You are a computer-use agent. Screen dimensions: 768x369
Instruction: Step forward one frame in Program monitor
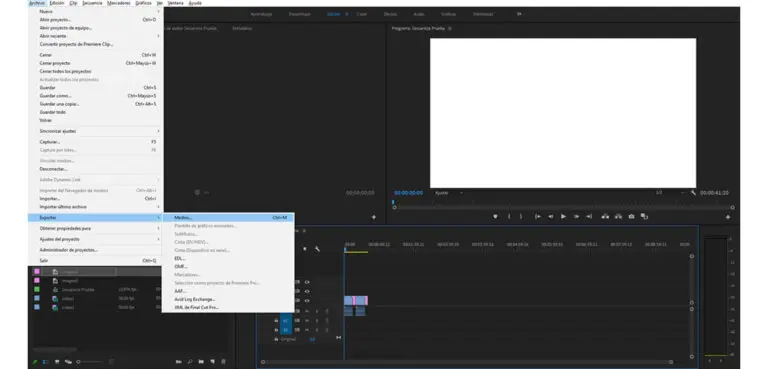(x=576, y=217)
